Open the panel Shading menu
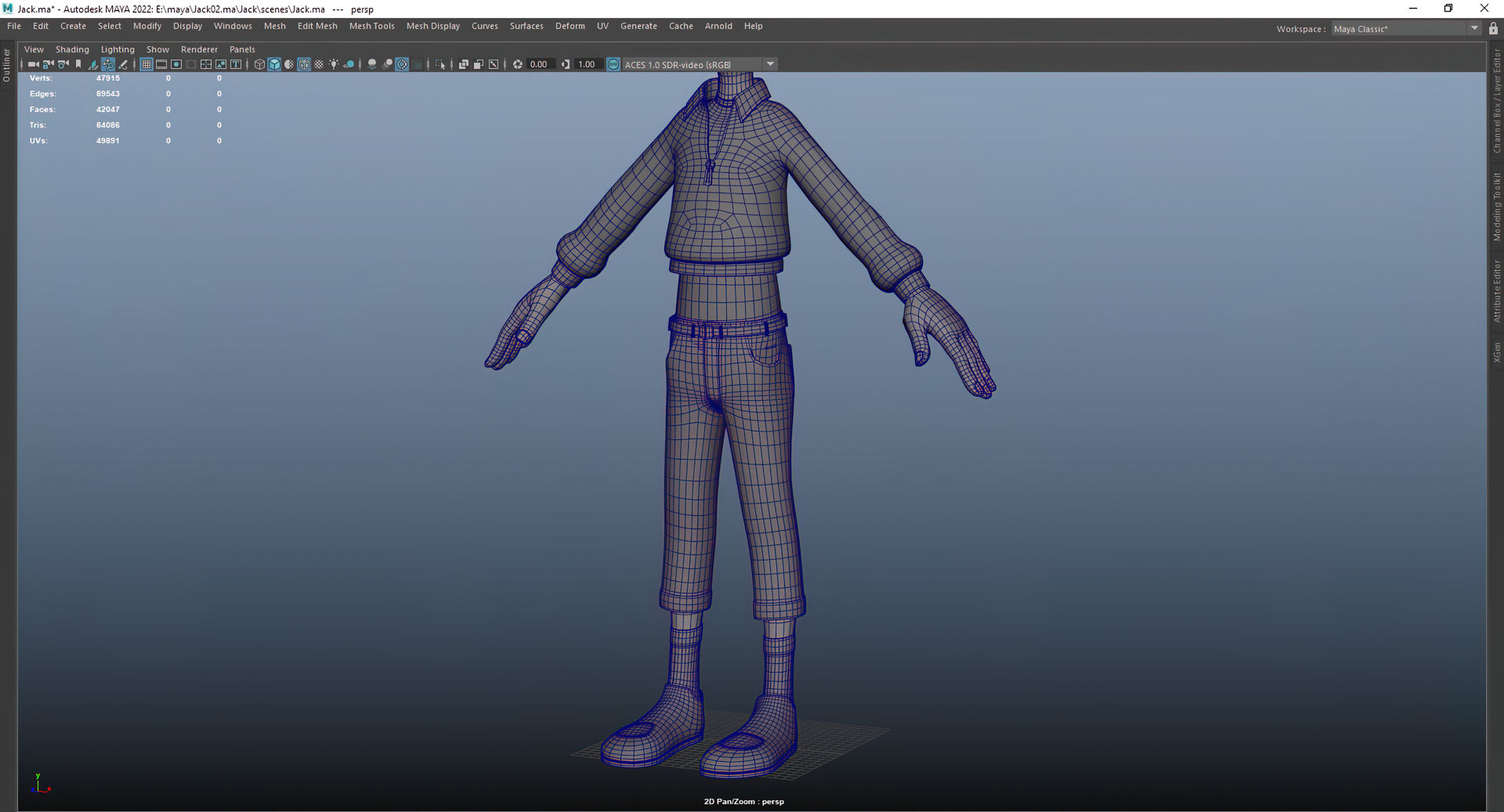This screenshot has height=812, width=1504. click(72, 49)
